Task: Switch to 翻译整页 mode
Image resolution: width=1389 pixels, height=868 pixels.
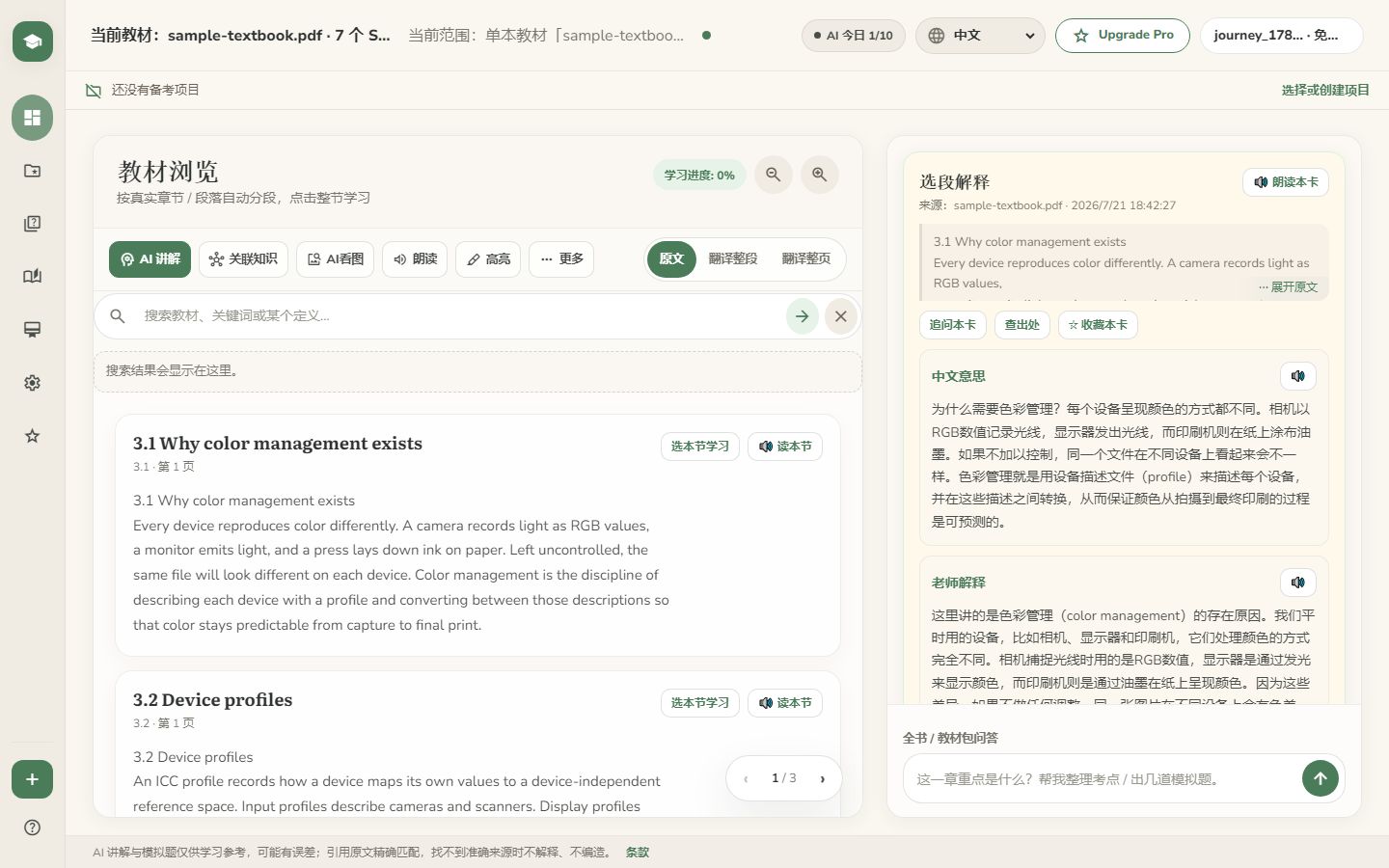Action: point(806,258)
